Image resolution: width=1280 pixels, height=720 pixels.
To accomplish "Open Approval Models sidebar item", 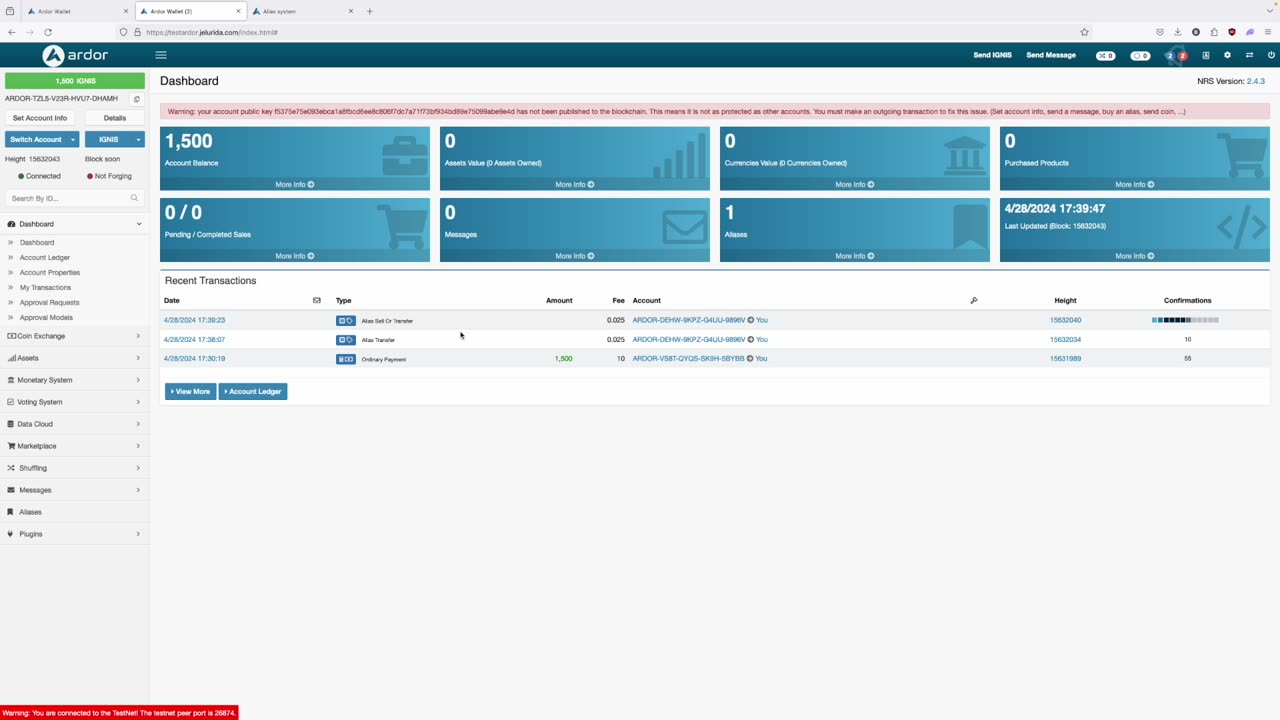I will [46, 317].
